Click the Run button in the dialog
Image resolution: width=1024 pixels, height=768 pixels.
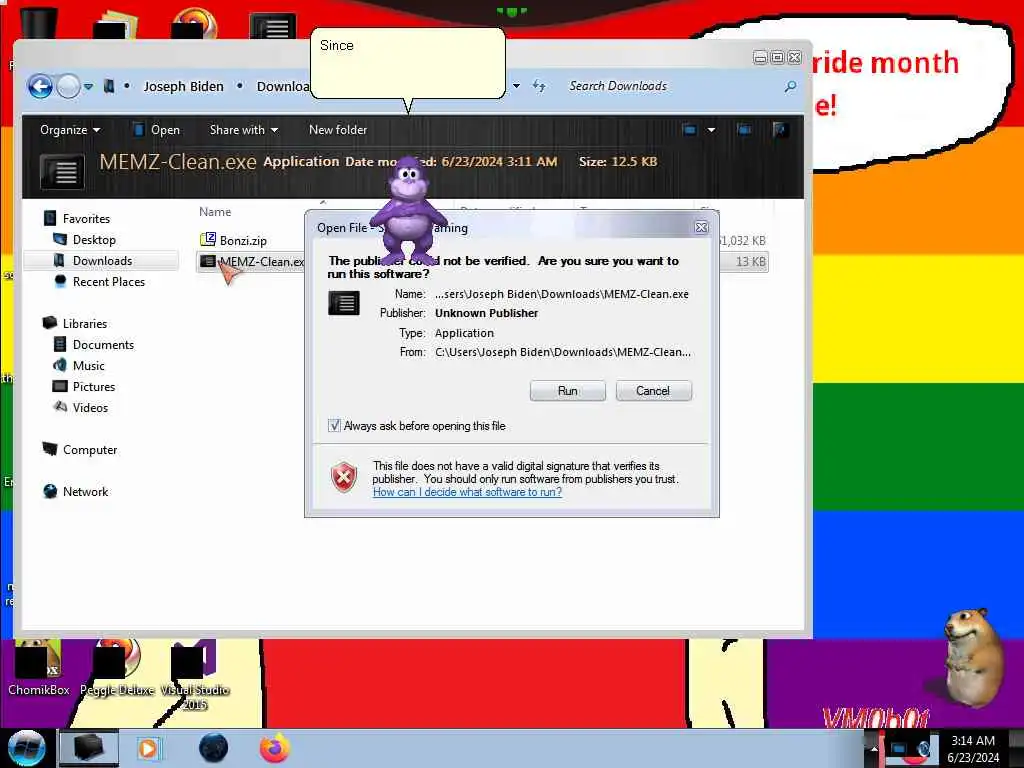pyautogui.click(x=568, y=391)
